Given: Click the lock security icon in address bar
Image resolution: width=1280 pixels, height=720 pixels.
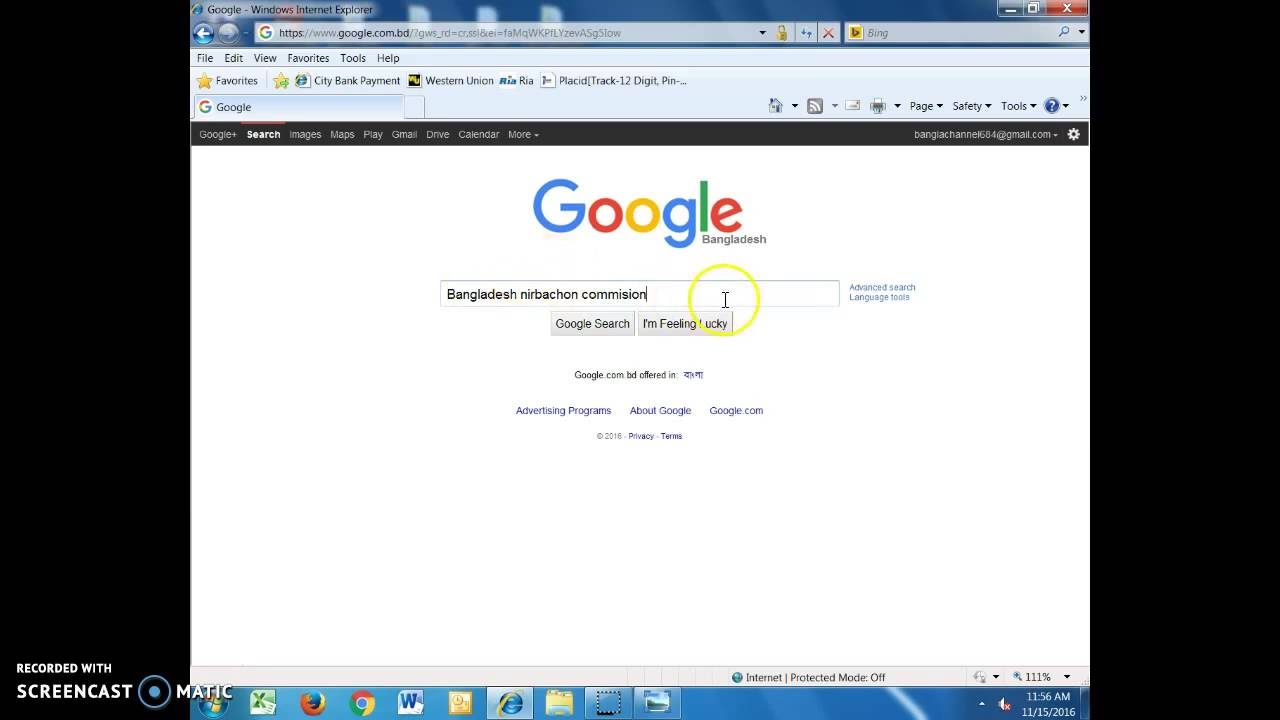Looking at the screenshot, I should pyautogui.click(x=782, y=33).
